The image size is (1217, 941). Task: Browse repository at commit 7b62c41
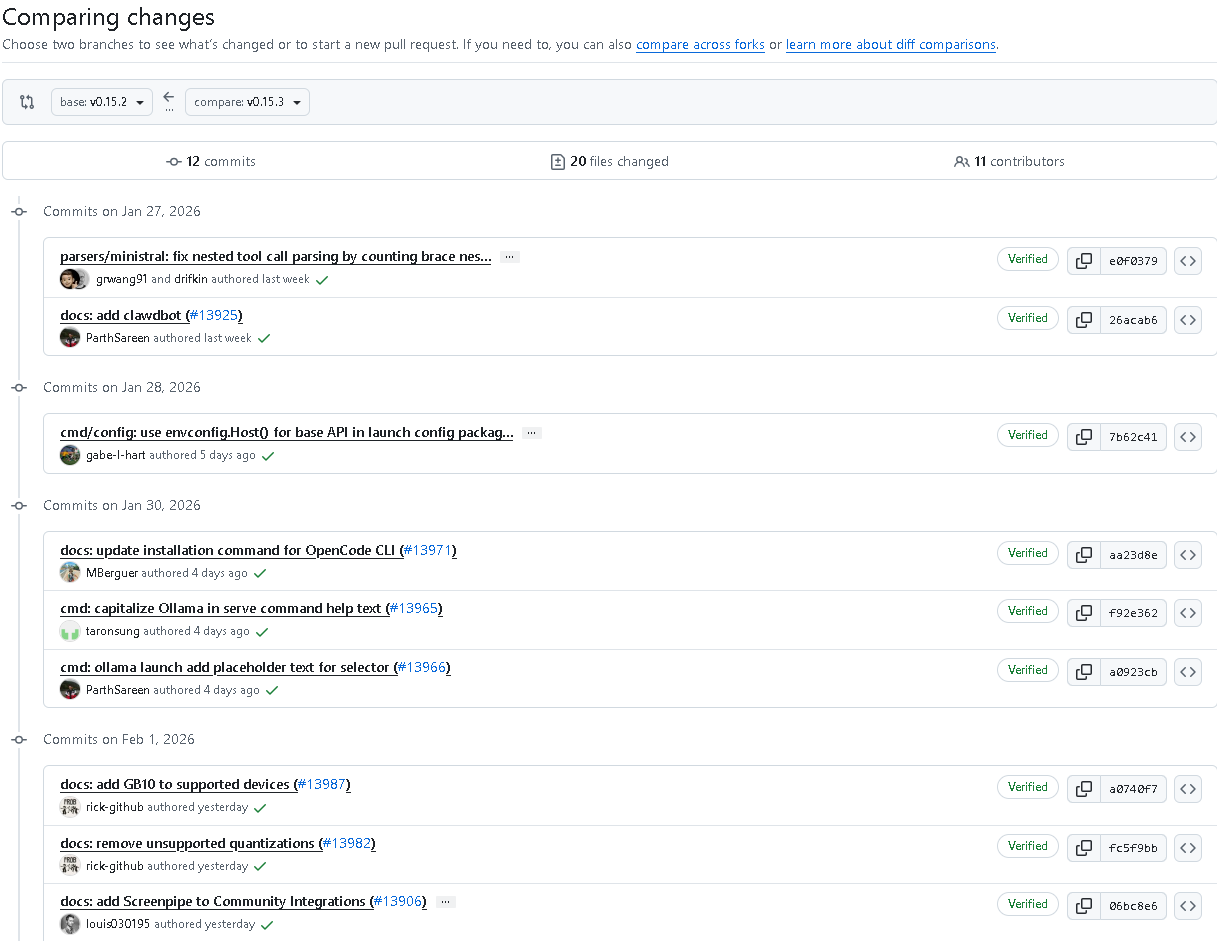tap(1188, 437)
